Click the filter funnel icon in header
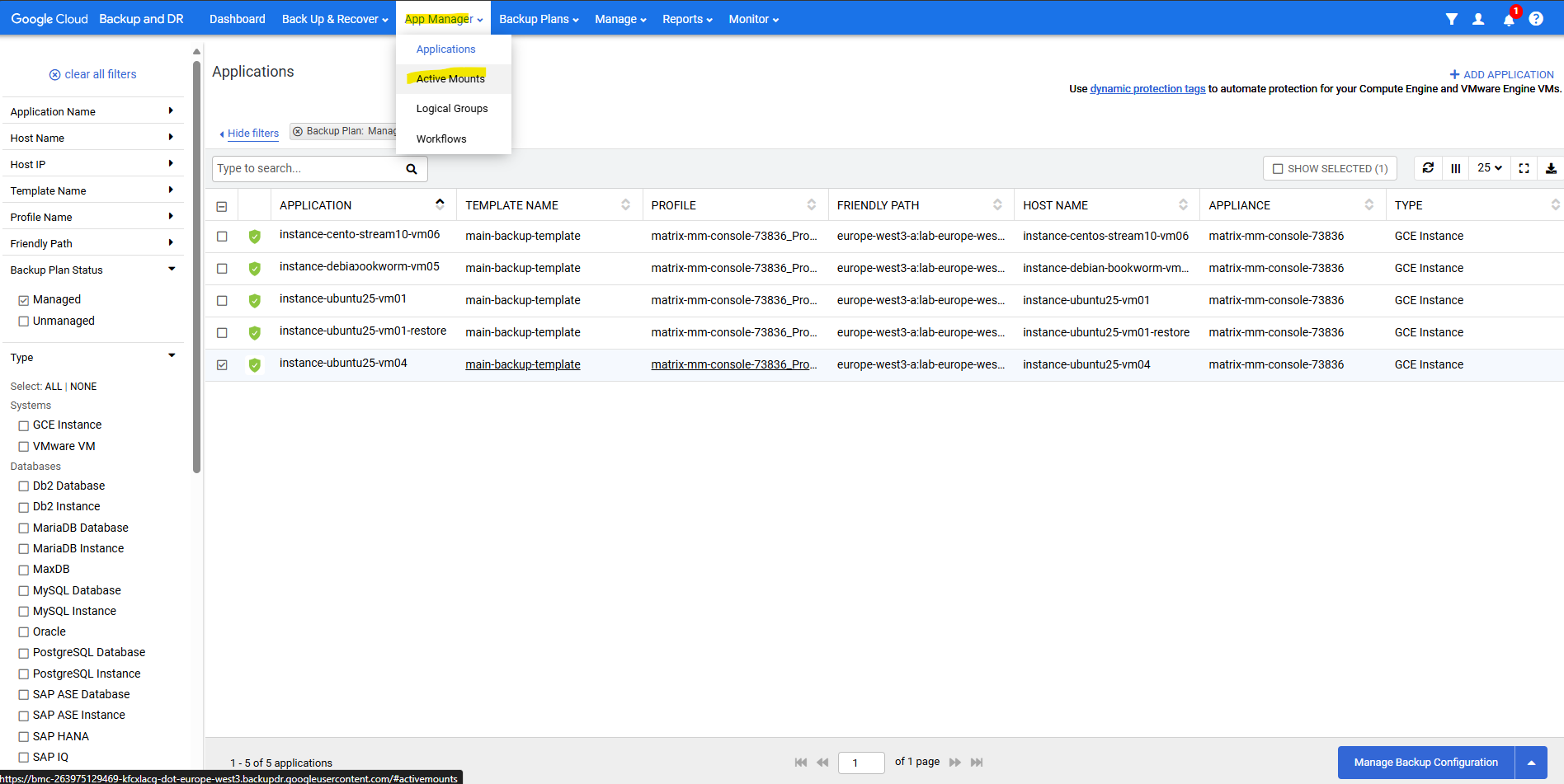Image resolution: width=1564 pixels, height=784 pixels. (1451, 19)
